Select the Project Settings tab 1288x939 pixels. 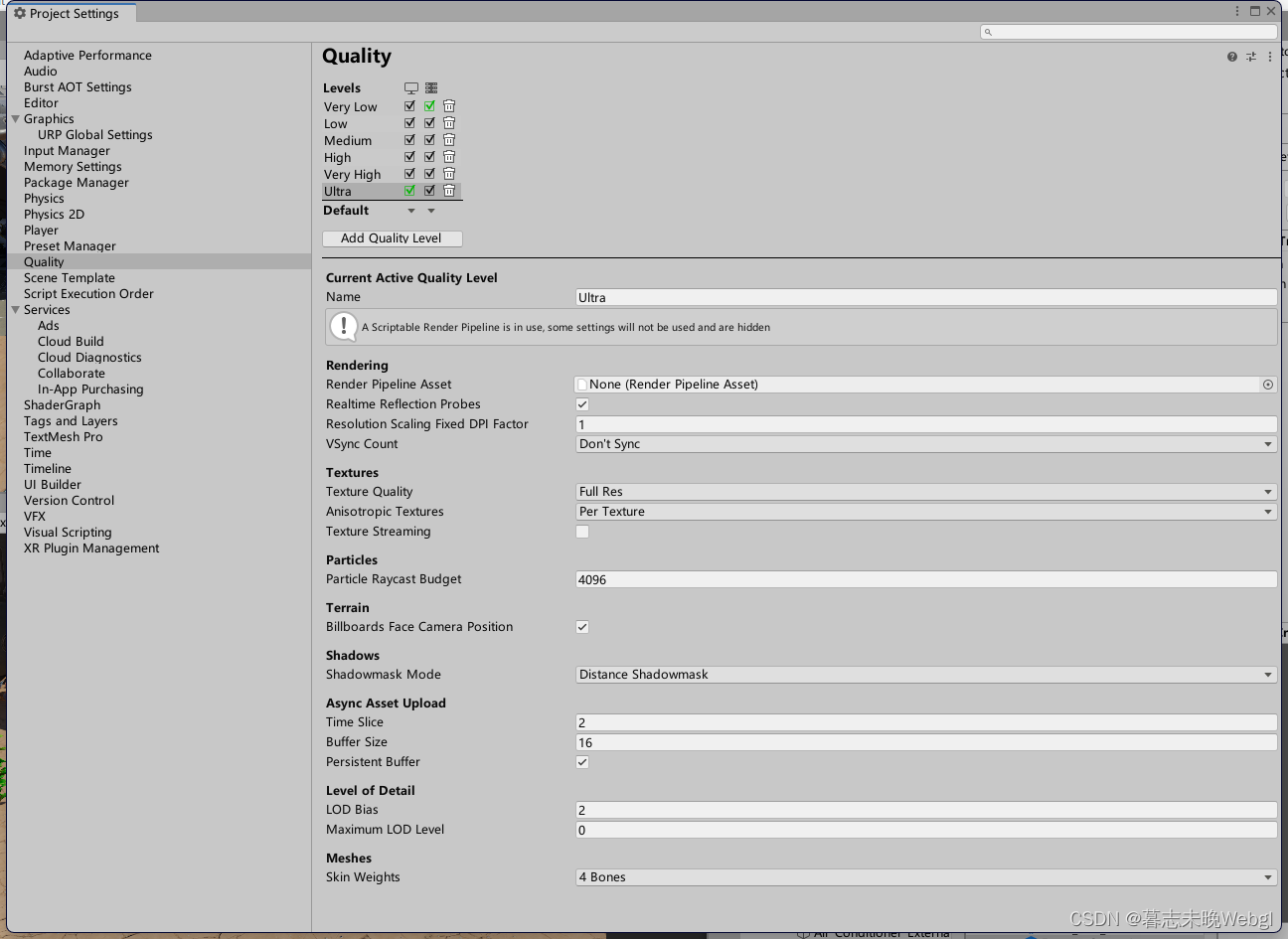tap(72, 13)
